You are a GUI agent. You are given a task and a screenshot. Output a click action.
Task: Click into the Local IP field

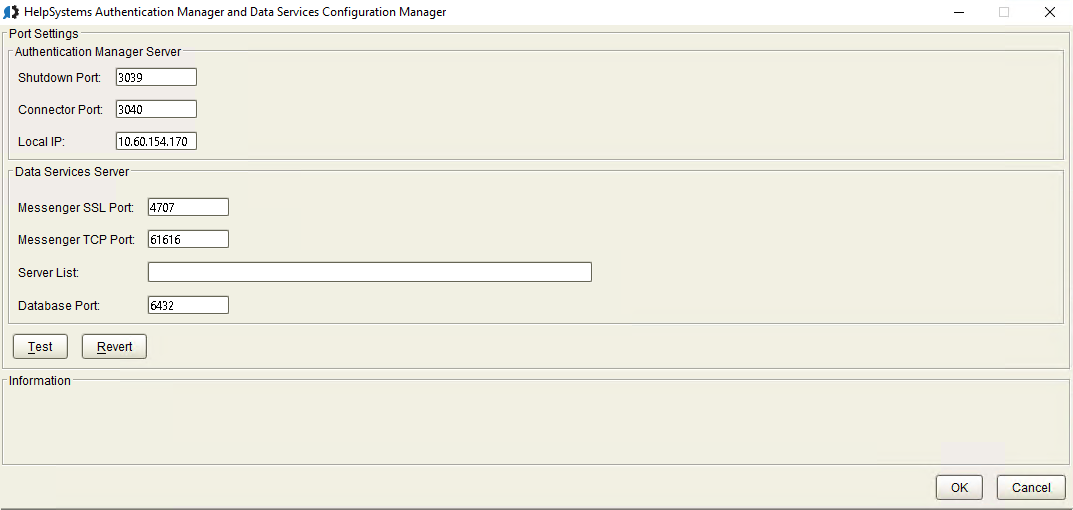point(156,142)
